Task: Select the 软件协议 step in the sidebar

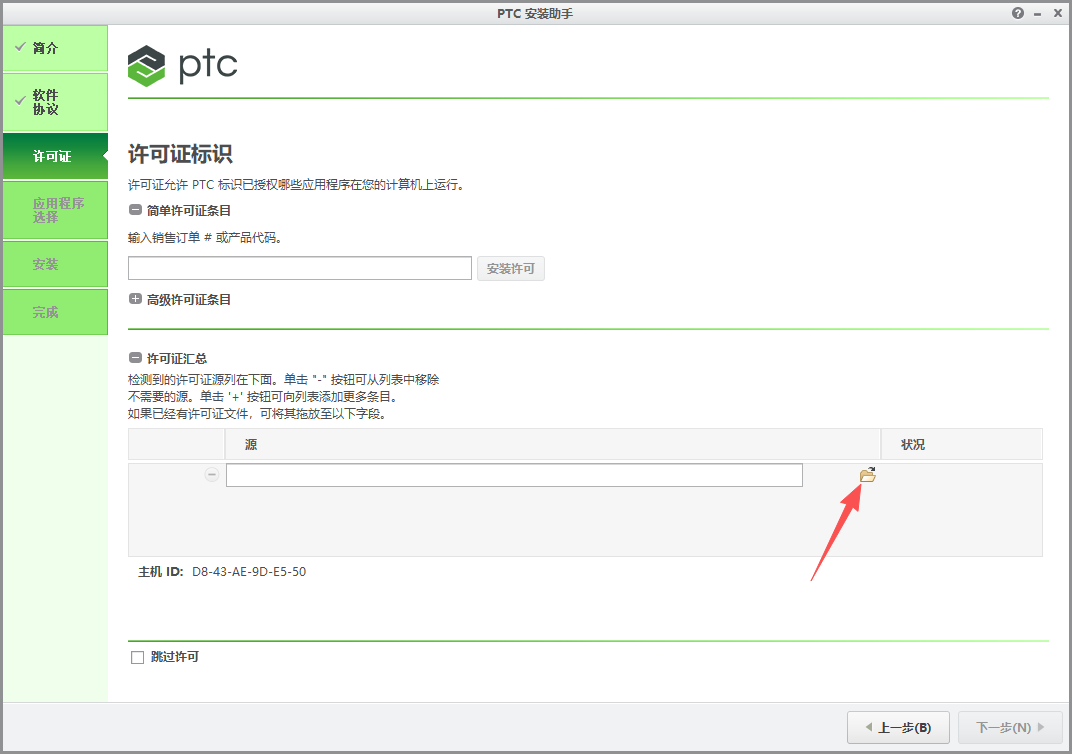Action: (x=55, y=101)
